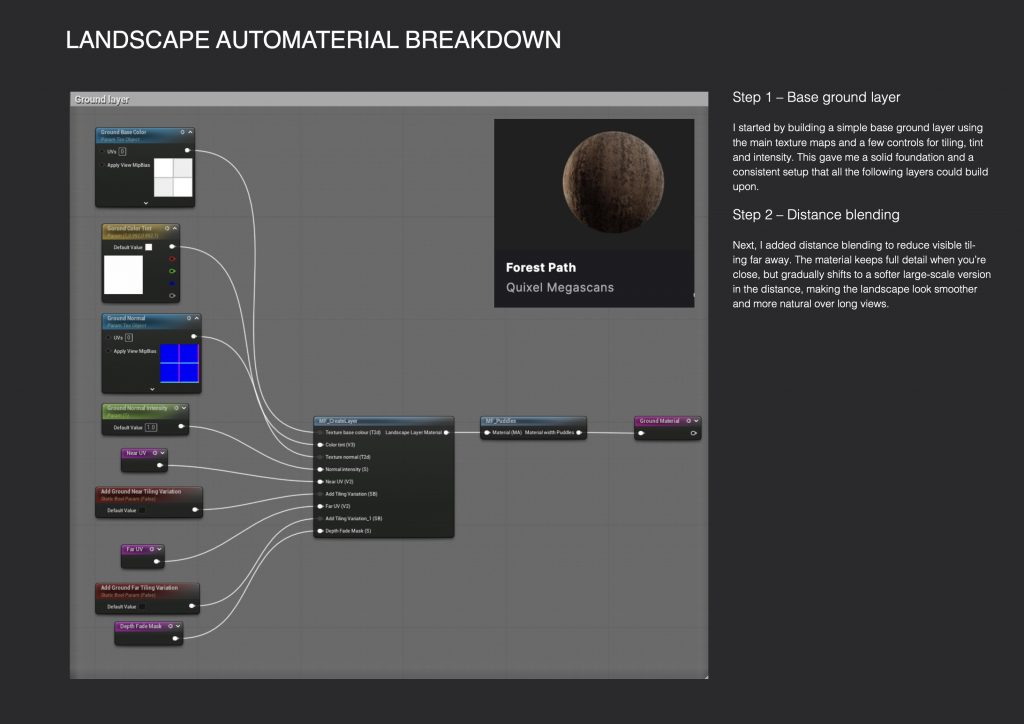Collapse the Ground Color Tint node header arrow

pos(172,228)
